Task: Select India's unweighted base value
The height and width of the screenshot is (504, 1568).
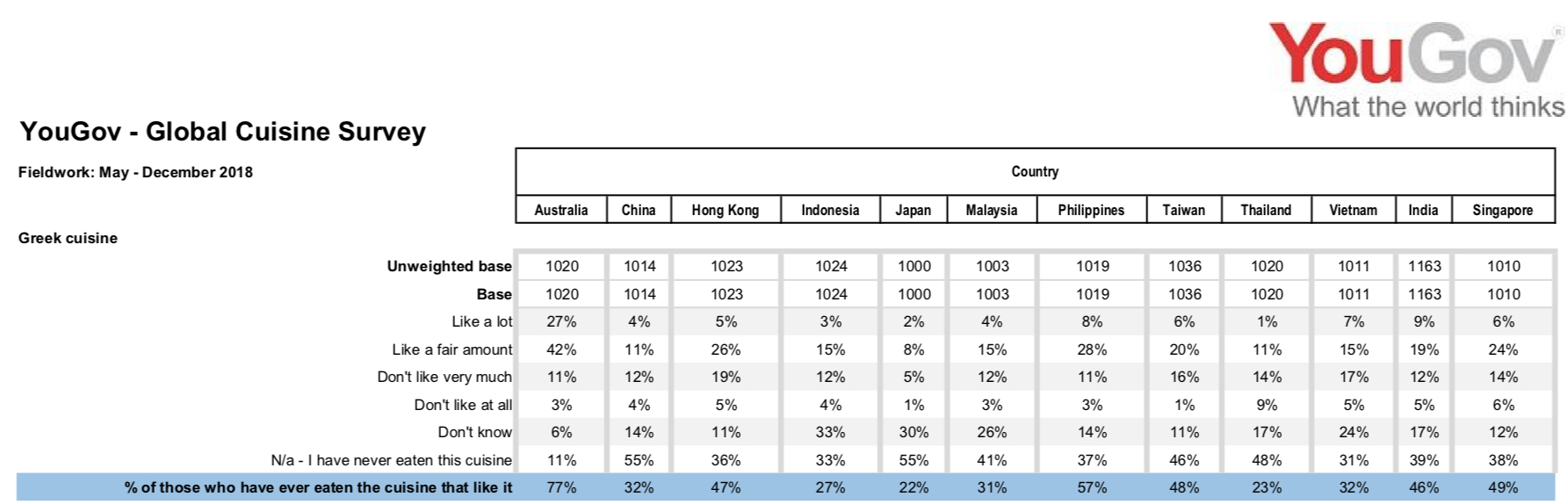Action: tap(1424, 266)
